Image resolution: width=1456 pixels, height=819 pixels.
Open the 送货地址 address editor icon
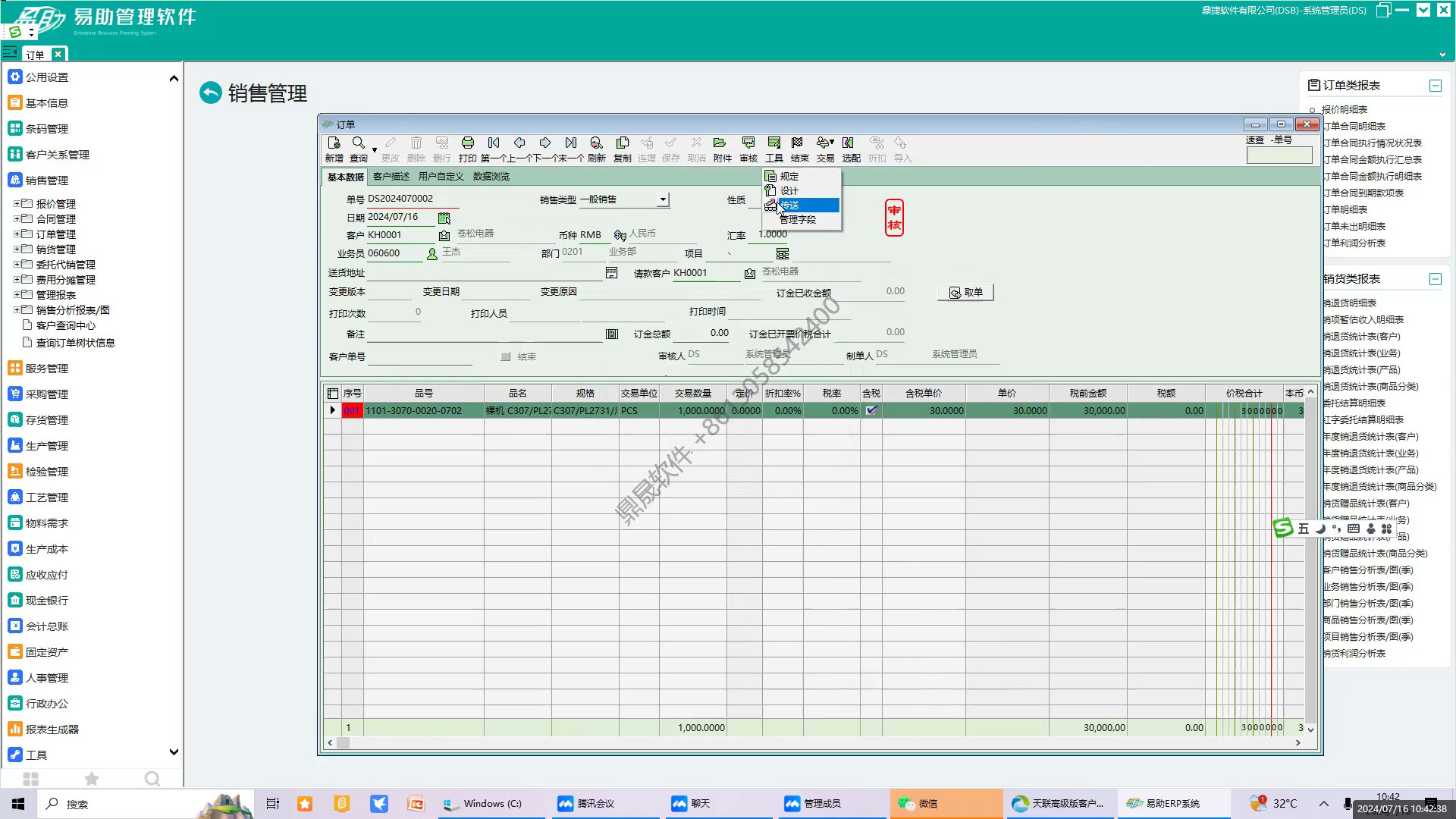click(x=611, y=273)
